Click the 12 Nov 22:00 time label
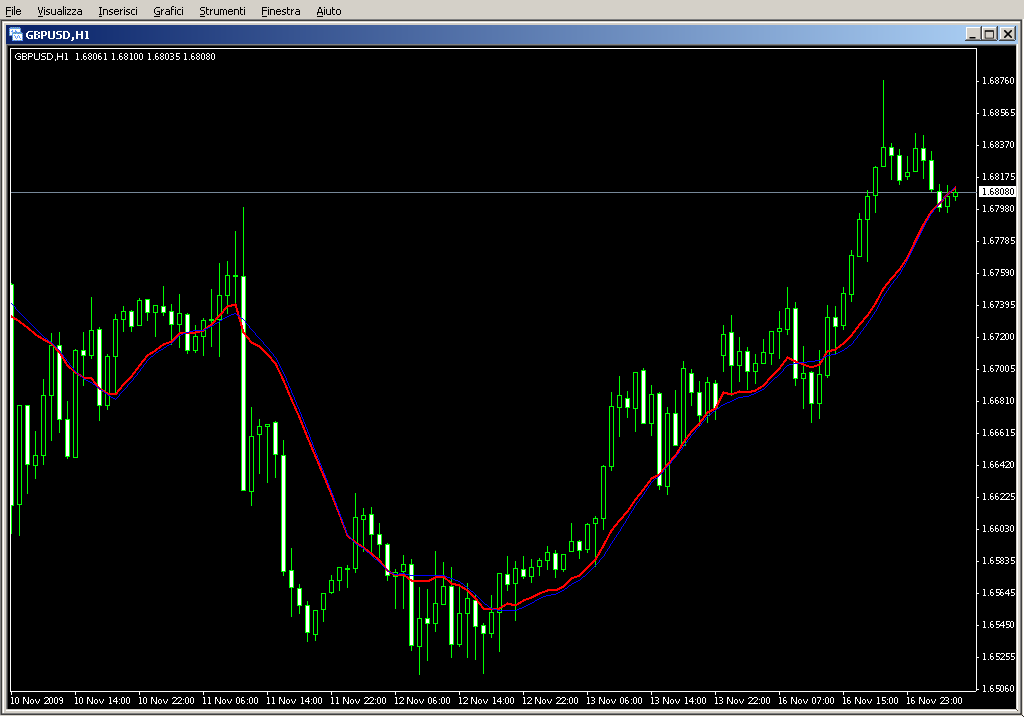The height and width of the screenshot is (717, 1024). [x=551, y=701]
